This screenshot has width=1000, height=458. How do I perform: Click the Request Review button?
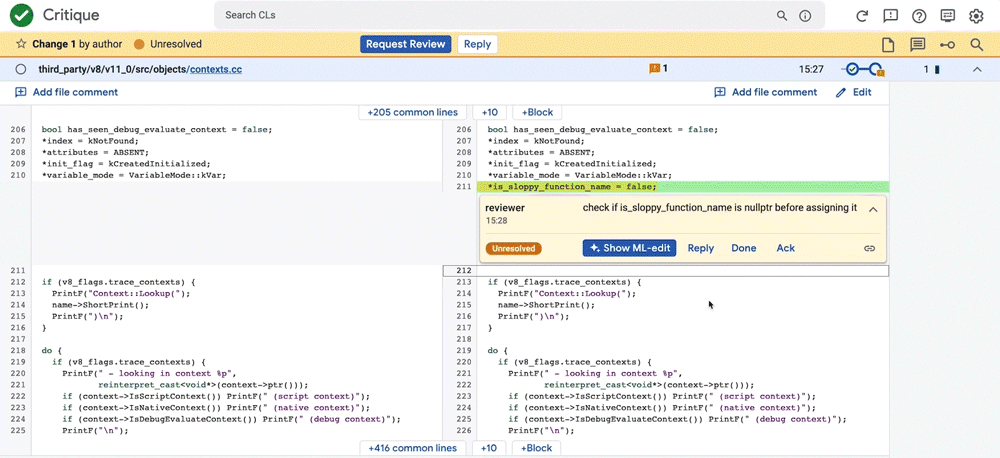click(406, 44)
